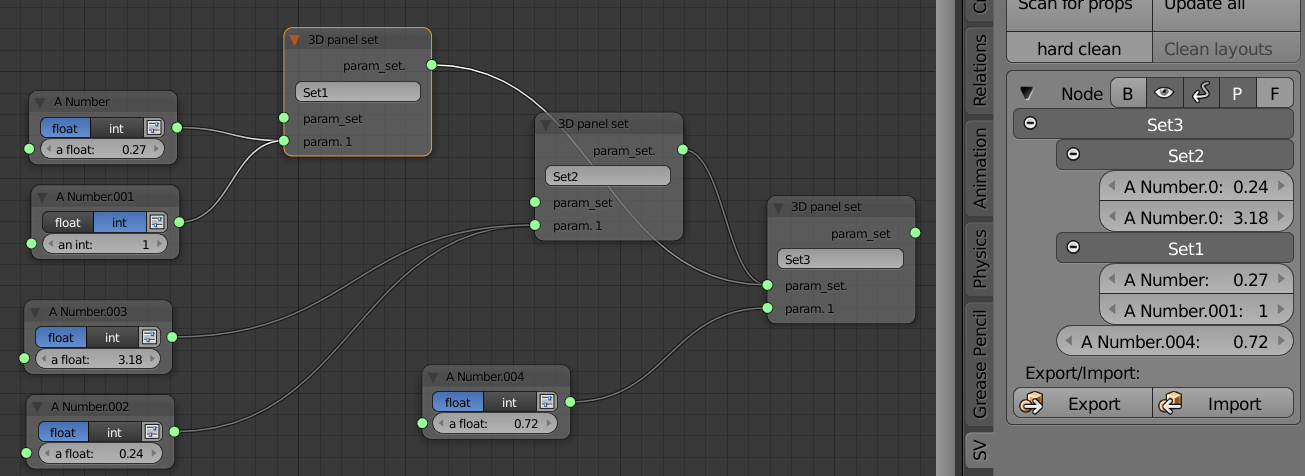Collapse A Number.001 node triangle
The height and width of the screenshot is (476, 1305).
point(42,197)
